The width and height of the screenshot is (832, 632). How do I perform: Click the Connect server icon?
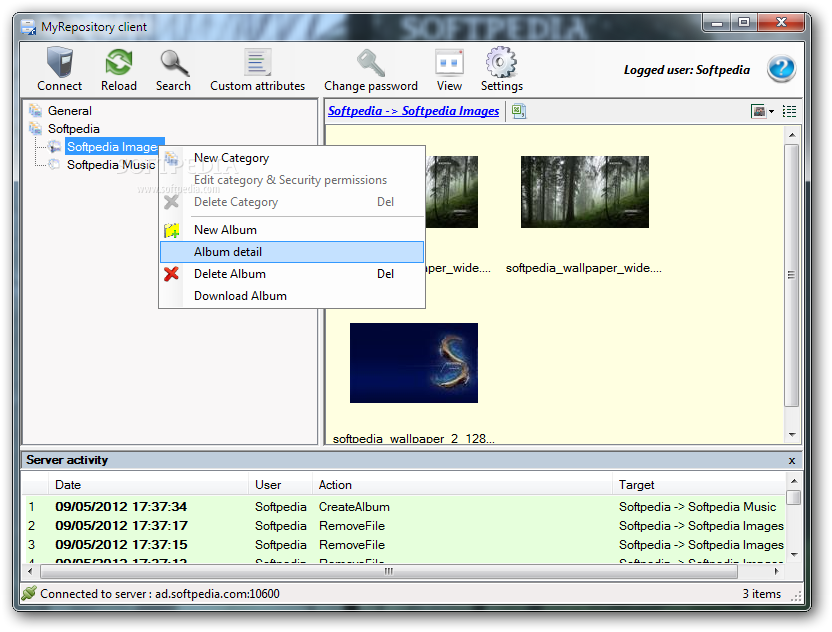point(59,62)
